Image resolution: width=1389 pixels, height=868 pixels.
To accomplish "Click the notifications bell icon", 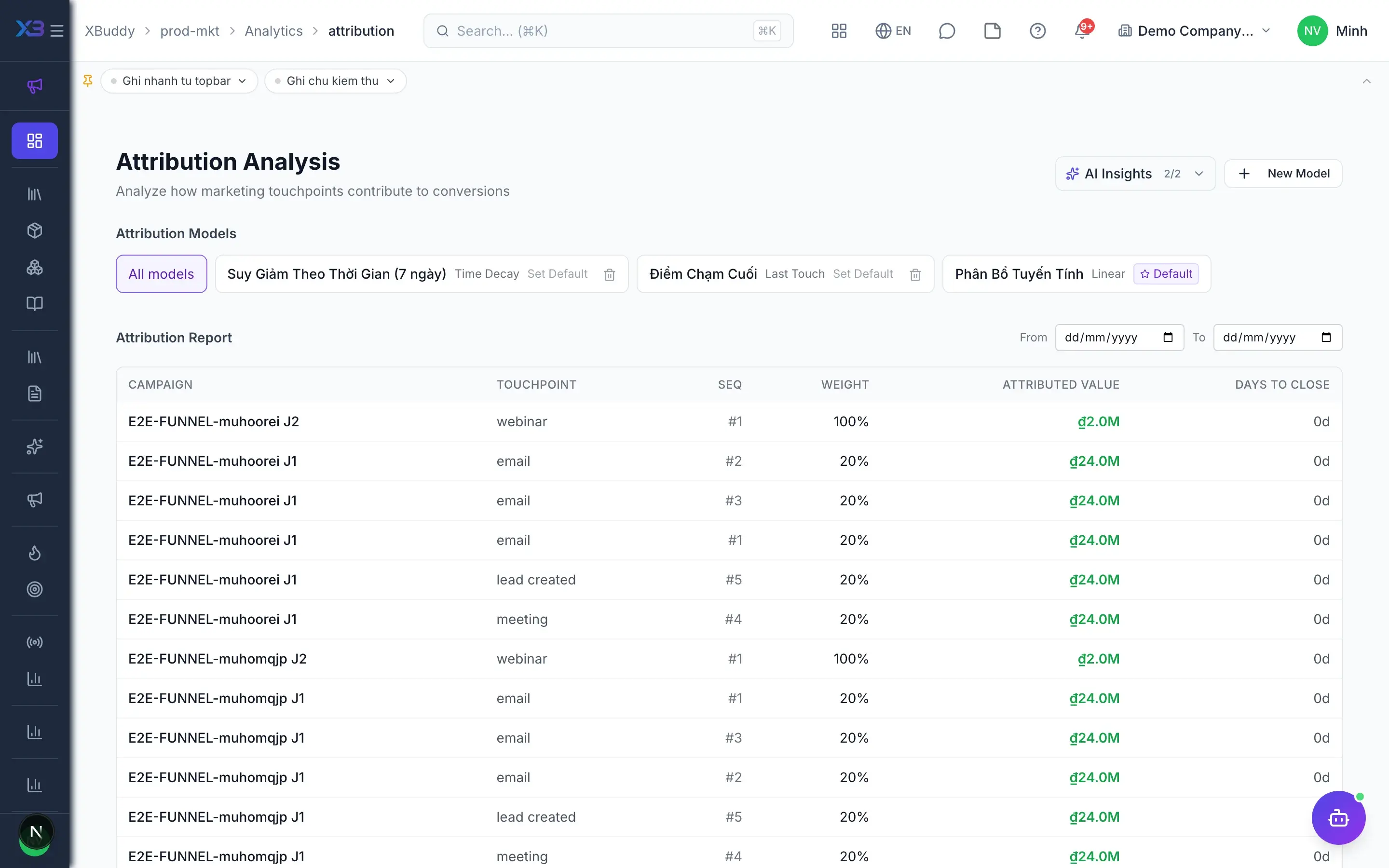I will [x=1082, y=30].
